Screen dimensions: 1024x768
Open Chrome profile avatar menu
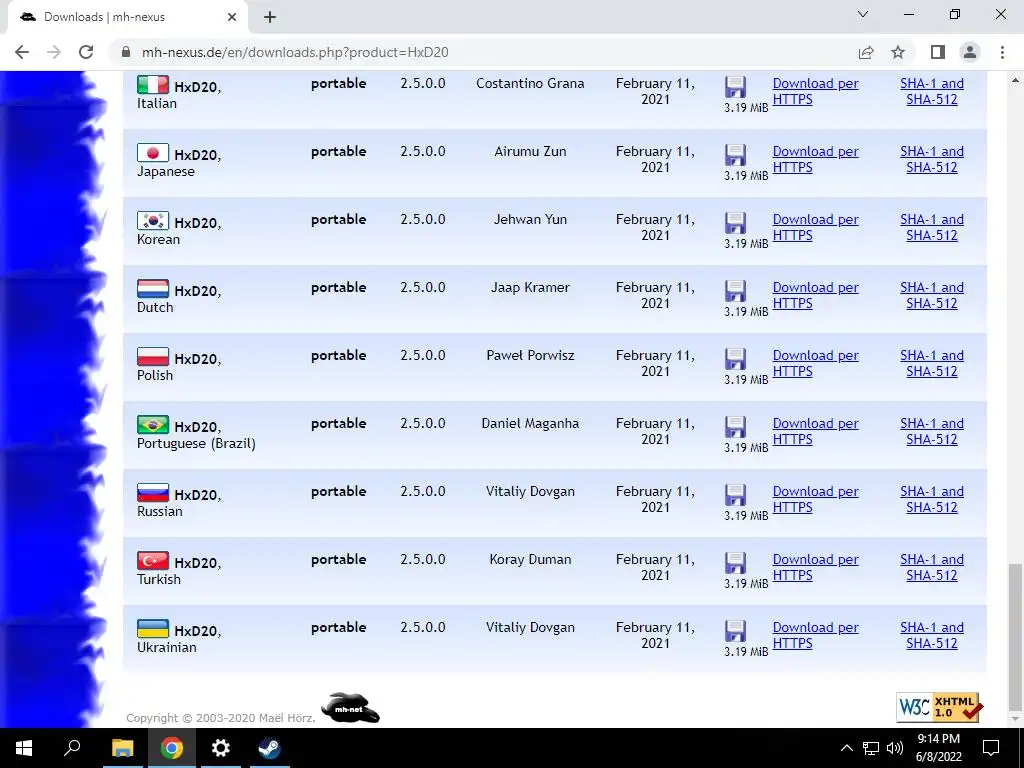click(970, 52)
